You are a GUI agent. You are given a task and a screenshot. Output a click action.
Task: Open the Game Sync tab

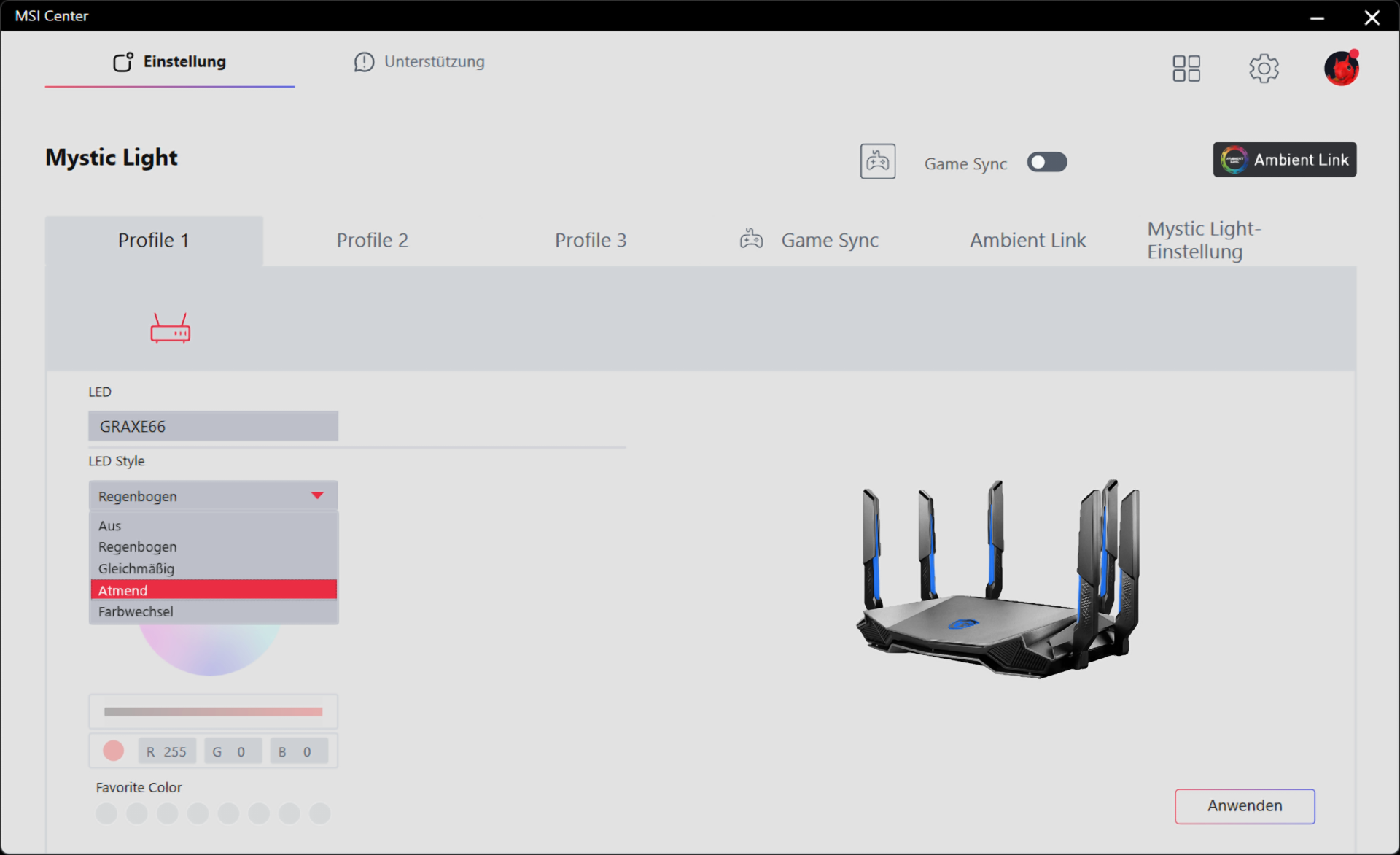coord(809,241)
